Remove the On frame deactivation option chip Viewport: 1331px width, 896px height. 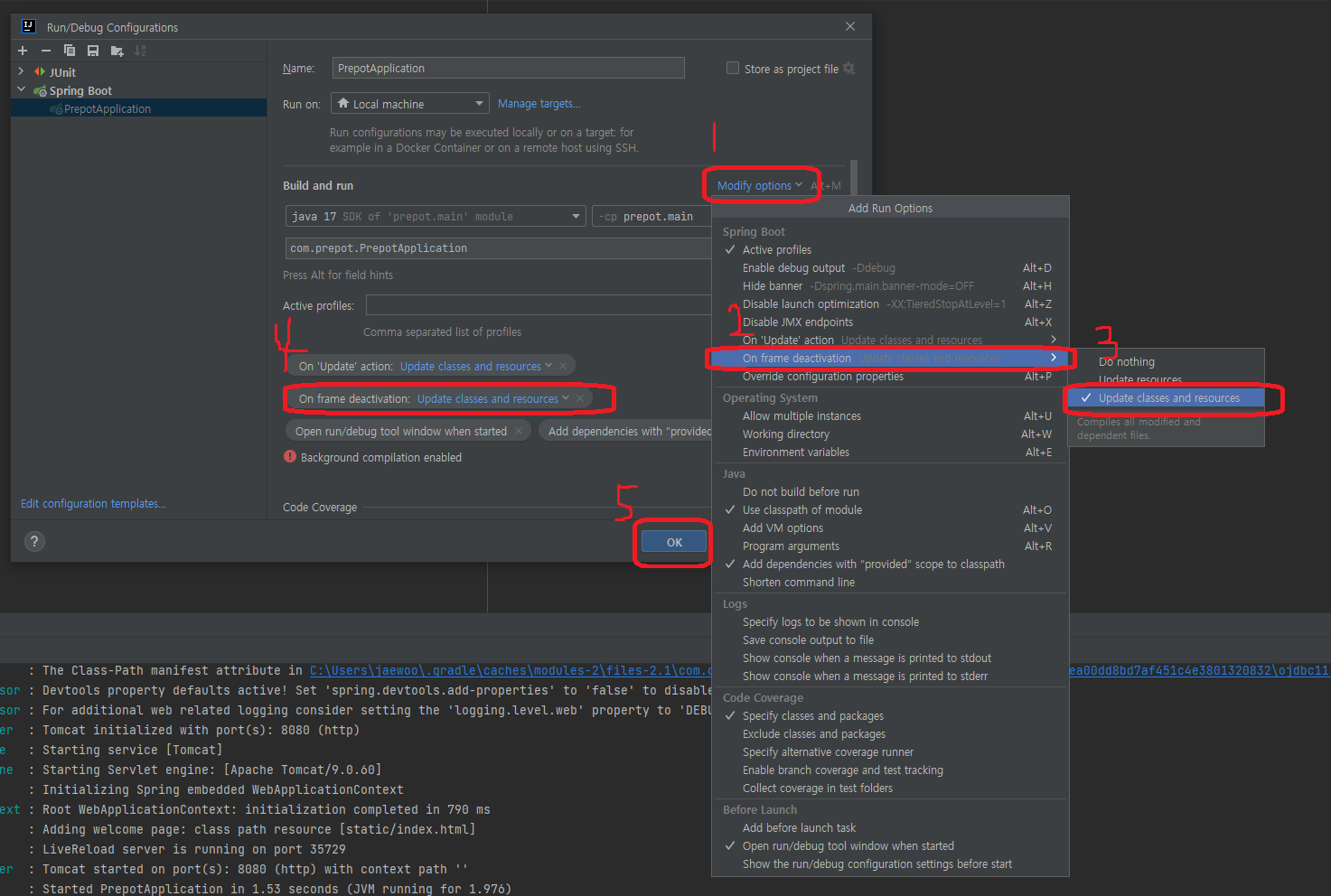pos(580,398)
